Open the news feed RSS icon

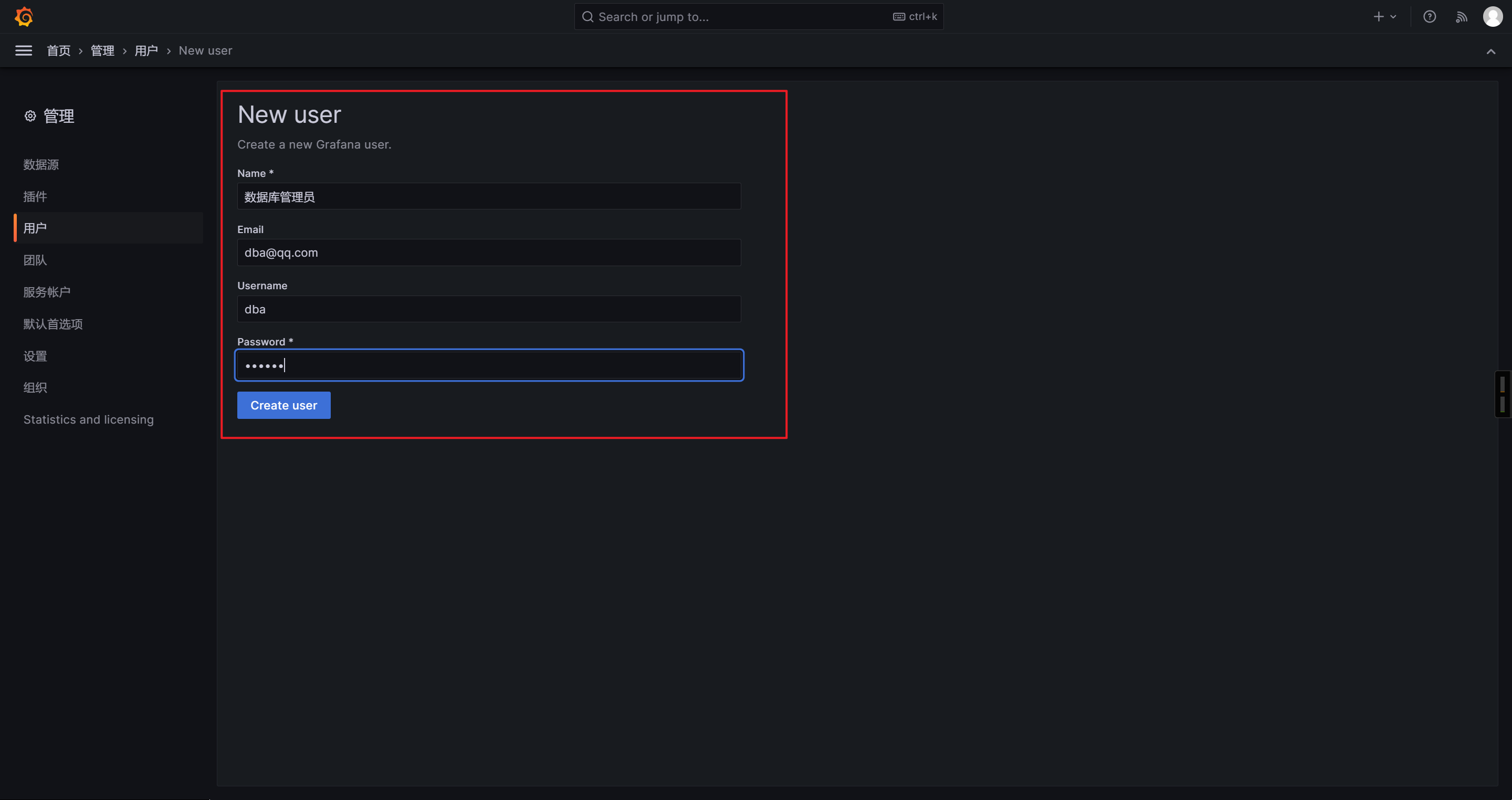[x=1462, y=16]
